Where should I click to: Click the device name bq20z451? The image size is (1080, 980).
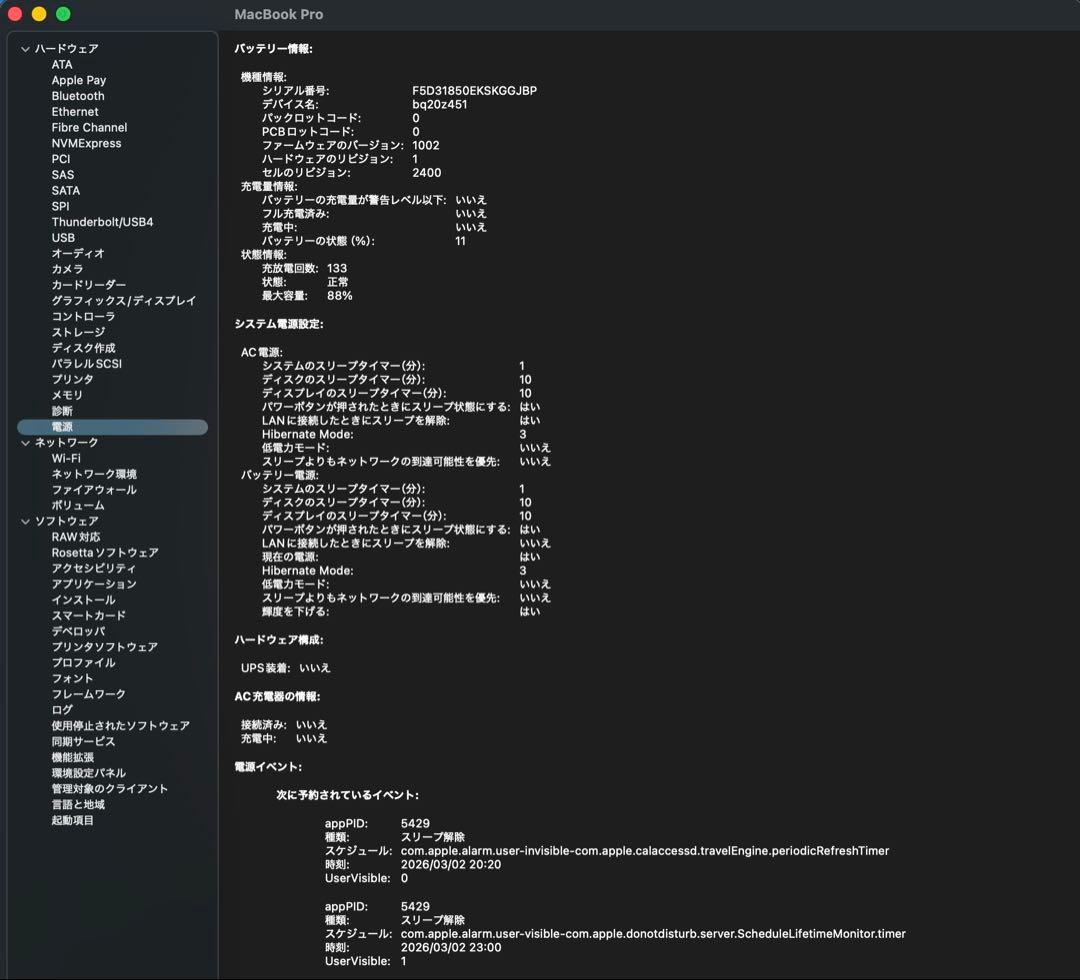pos(439,105)
